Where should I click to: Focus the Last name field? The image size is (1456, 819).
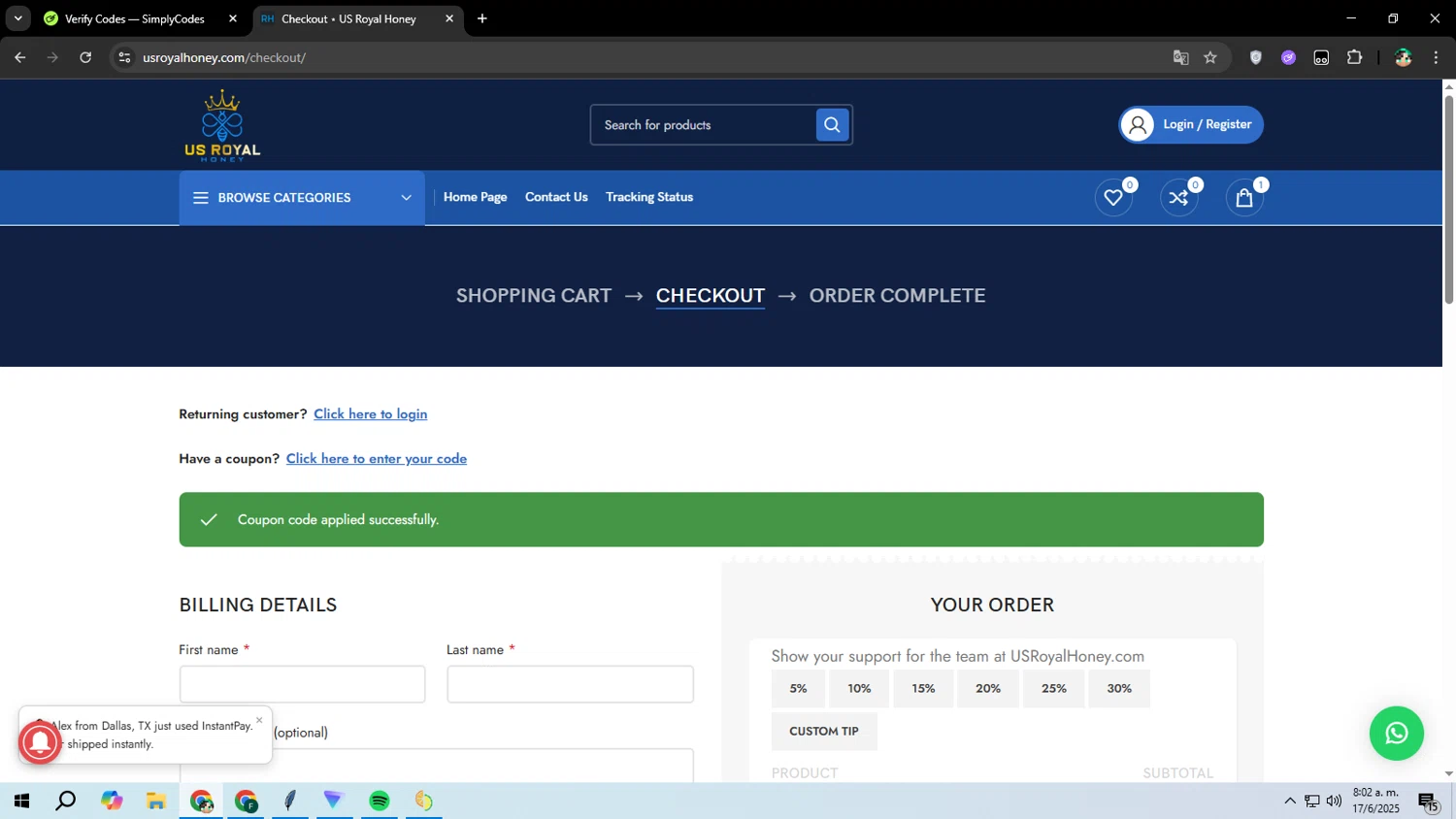pyautogui.click(x=570, y=684)
